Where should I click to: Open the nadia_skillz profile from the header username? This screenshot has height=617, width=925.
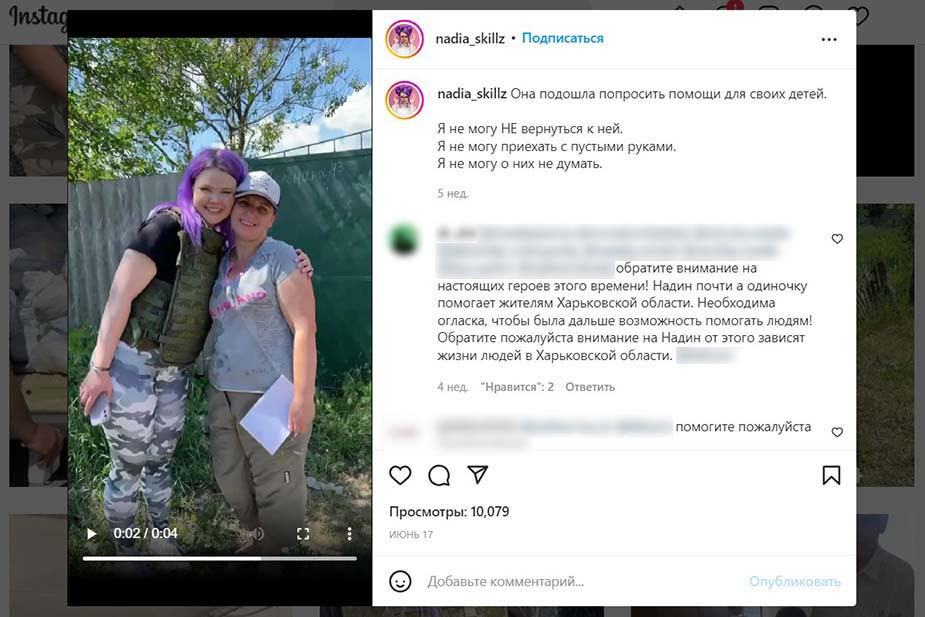pos(470,39)
